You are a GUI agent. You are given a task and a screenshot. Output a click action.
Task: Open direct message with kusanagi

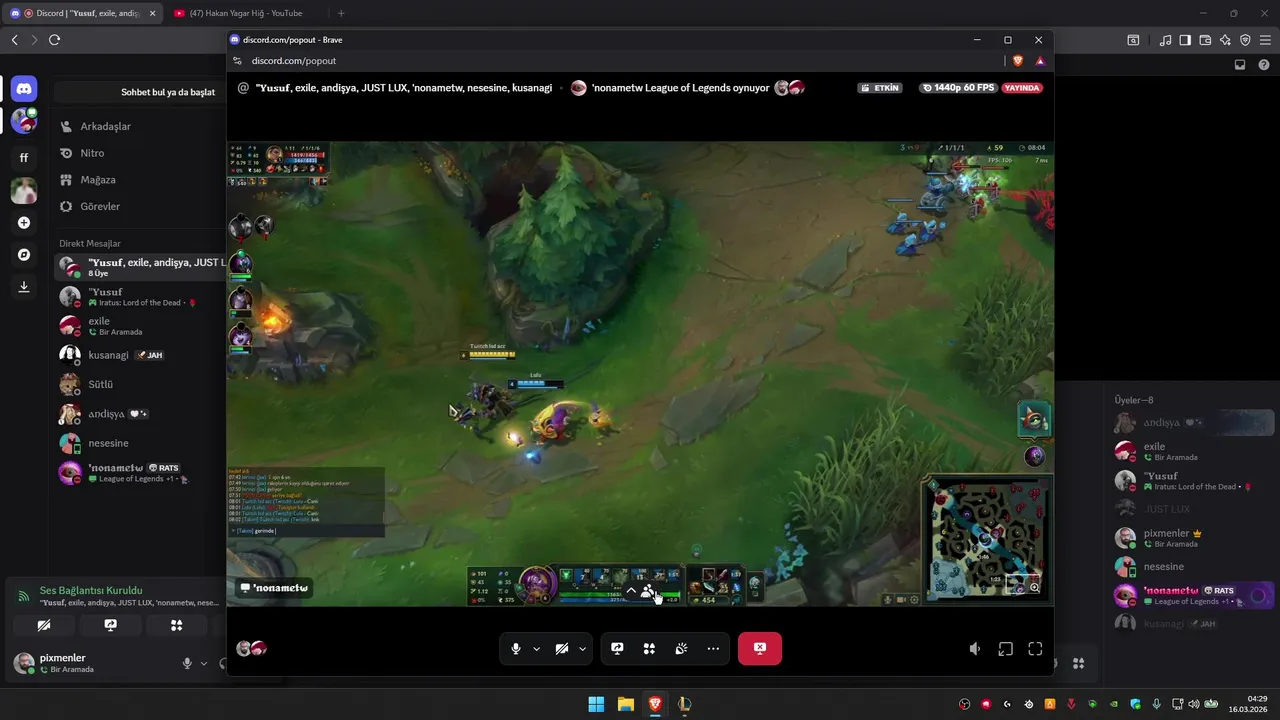[139, 355]
